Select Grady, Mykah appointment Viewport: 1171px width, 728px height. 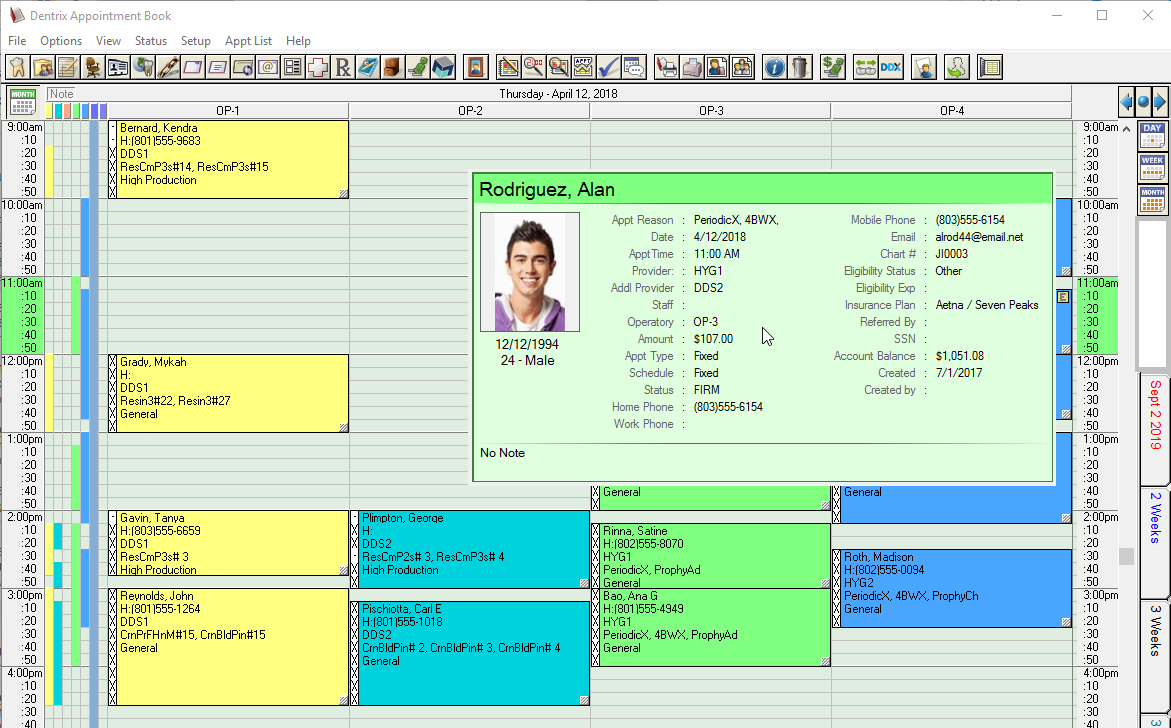pos(229,393)
